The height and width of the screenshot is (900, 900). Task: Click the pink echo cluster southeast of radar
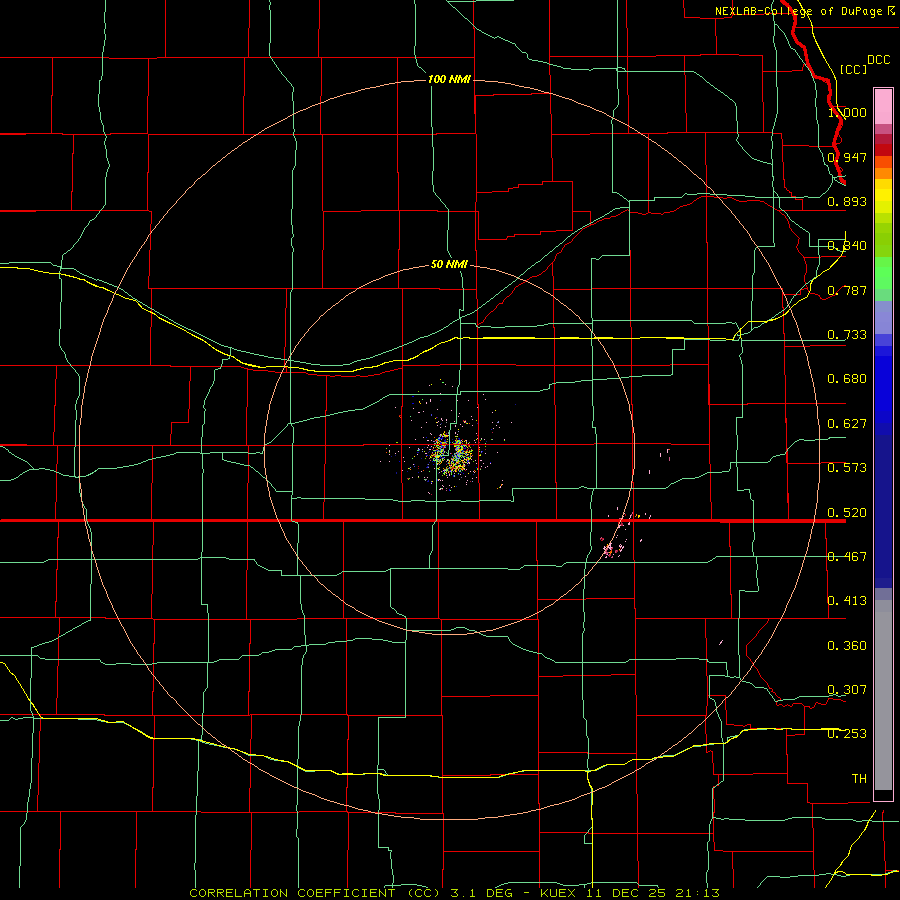point(612,549)
